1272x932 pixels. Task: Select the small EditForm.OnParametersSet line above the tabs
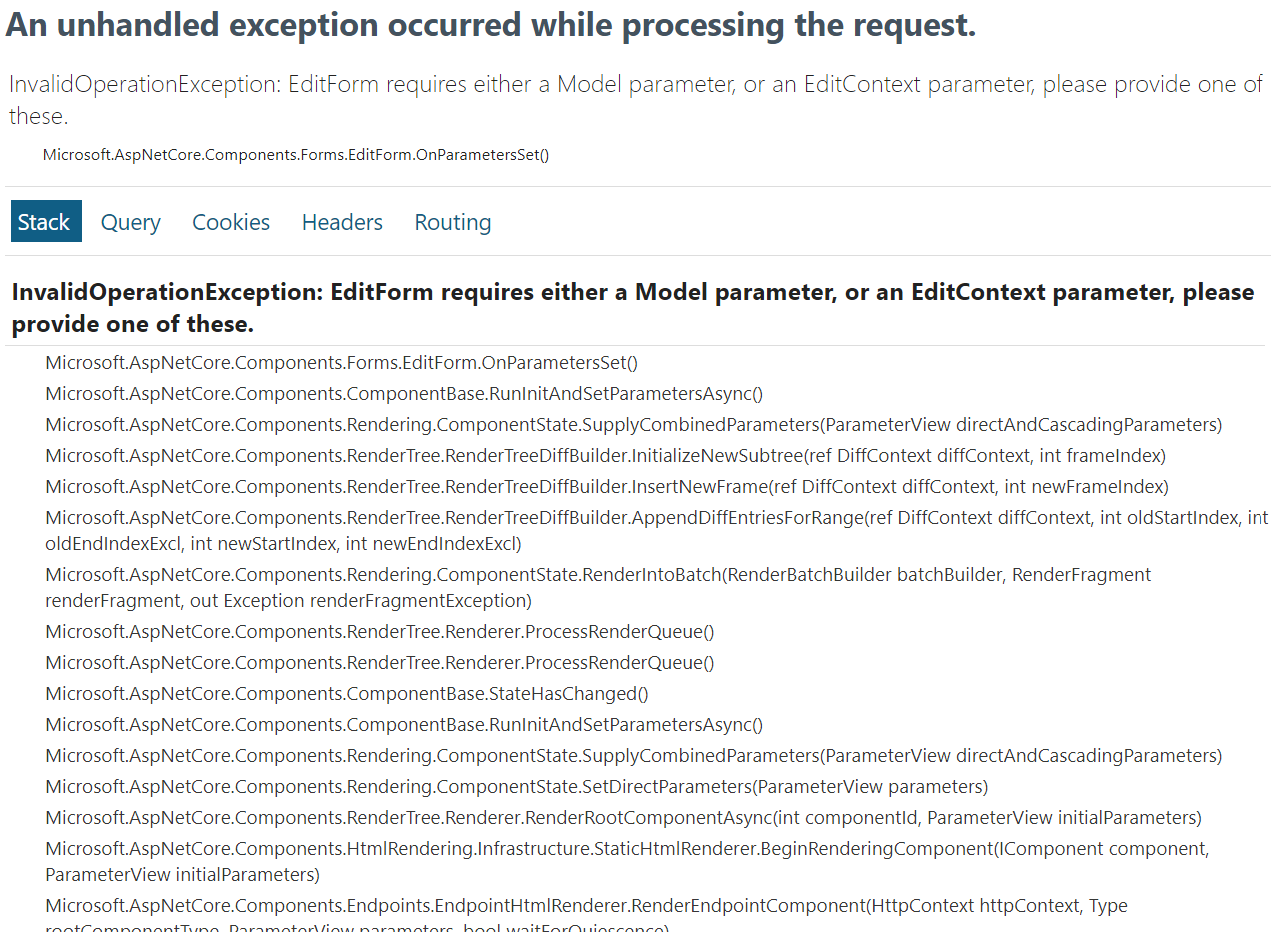296,154
